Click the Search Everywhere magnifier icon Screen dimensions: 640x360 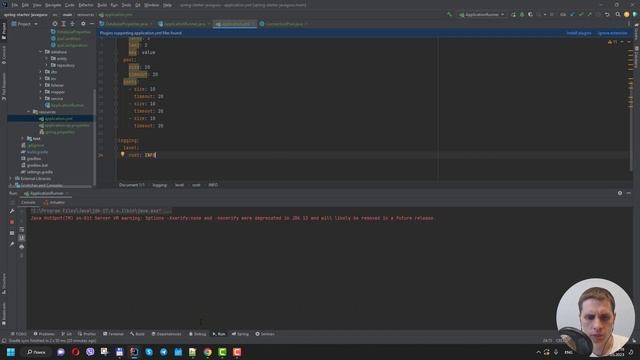coord(618,15)
